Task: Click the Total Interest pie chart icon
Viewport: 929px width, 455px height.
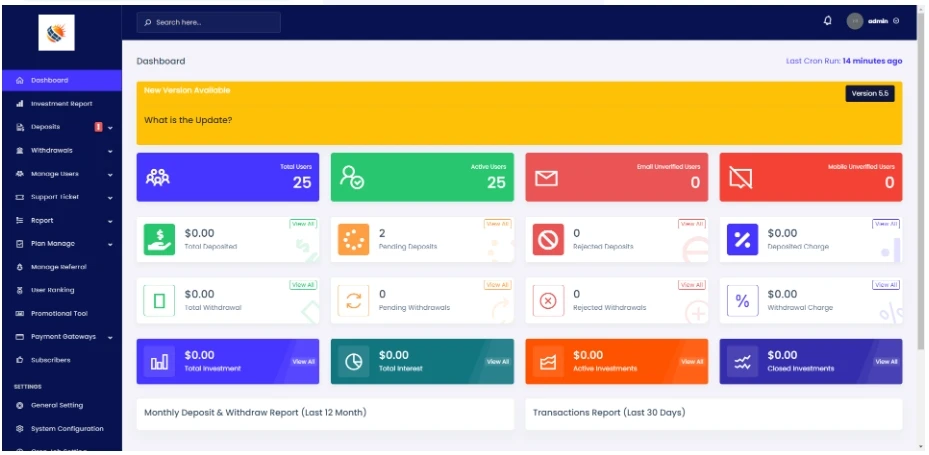Action: [353, 362]
